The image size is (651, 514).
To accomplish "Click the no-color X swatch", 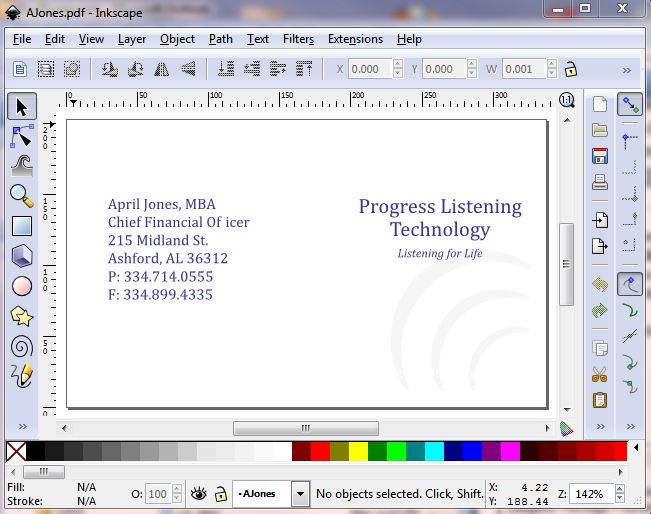I will point(16,452).
